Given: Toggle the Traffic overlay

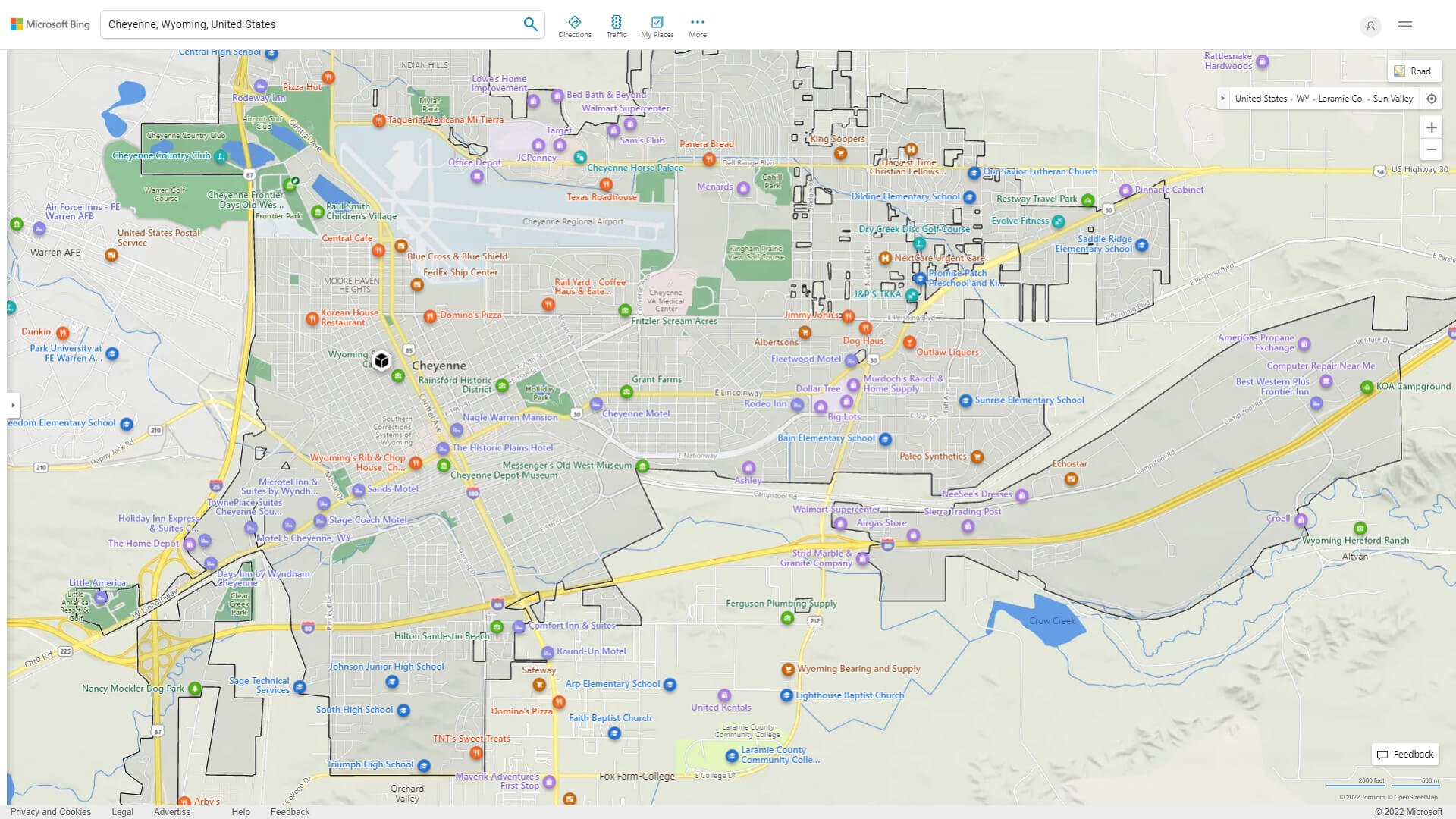Looking at the screenshot, I should pyautogui.click(x=617, y=25).
